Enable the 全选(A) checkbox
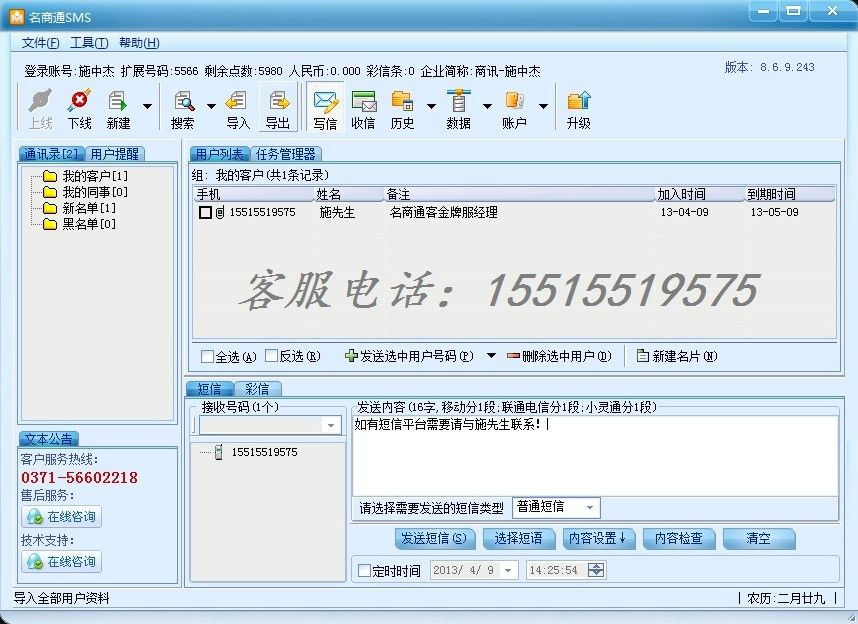 (x=207, y=356)
